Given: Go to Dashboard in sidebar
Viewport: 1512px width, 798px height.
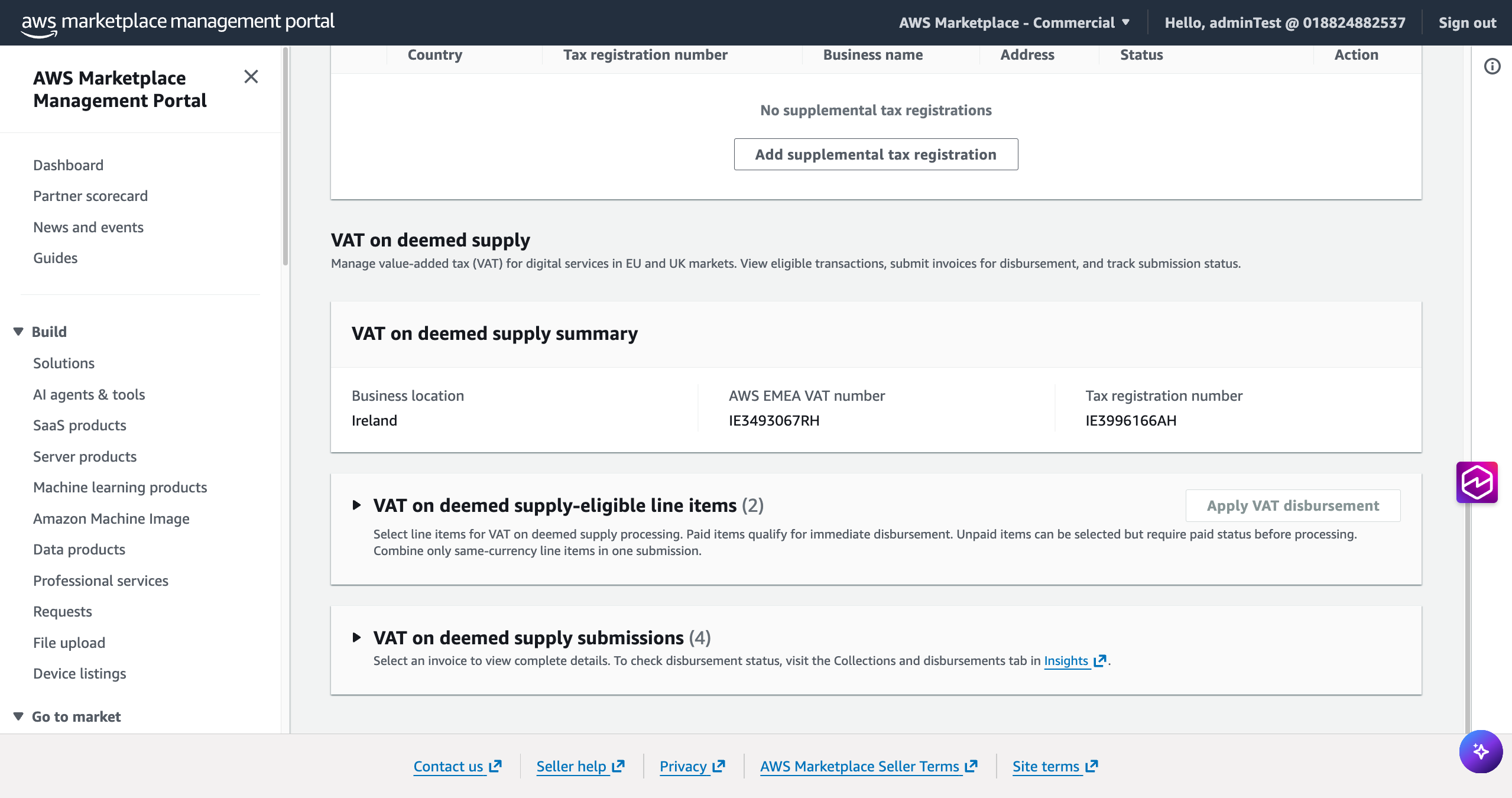Looking at the screenshot, I should (69, 165).
